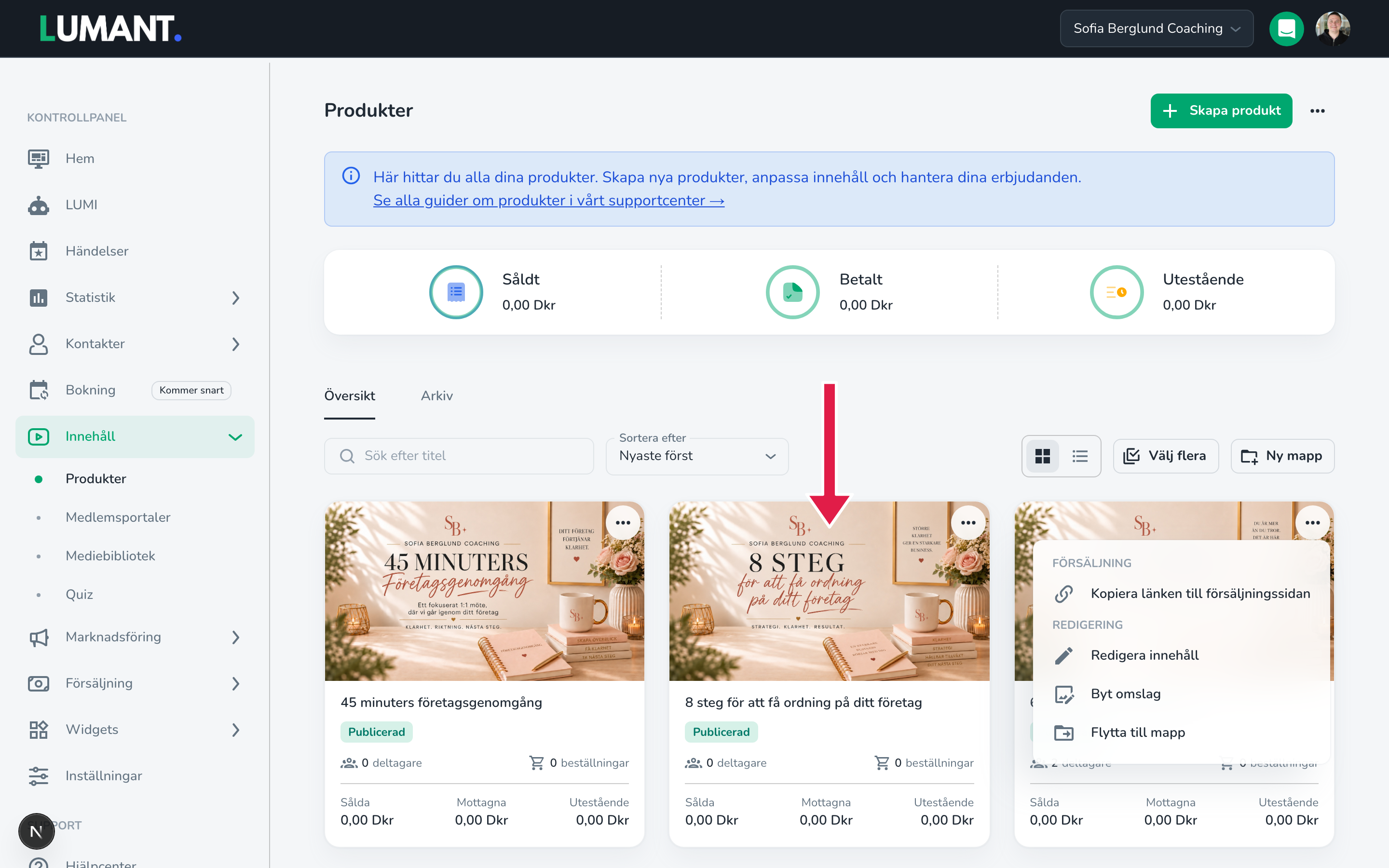Click the info icon in the blue banner
This screenshot has width=1389, height=868.
click(351, 176)
